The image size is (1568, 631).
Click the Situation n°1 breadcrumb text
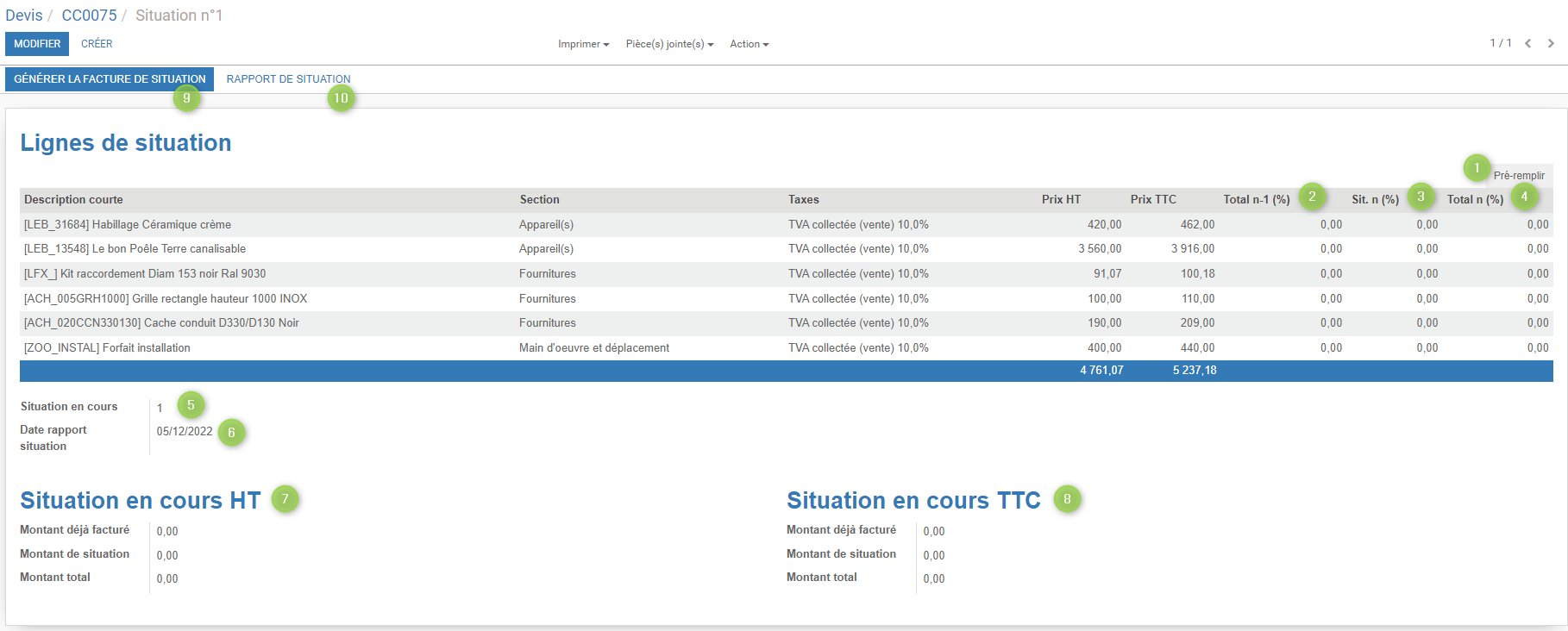(179, 16)
